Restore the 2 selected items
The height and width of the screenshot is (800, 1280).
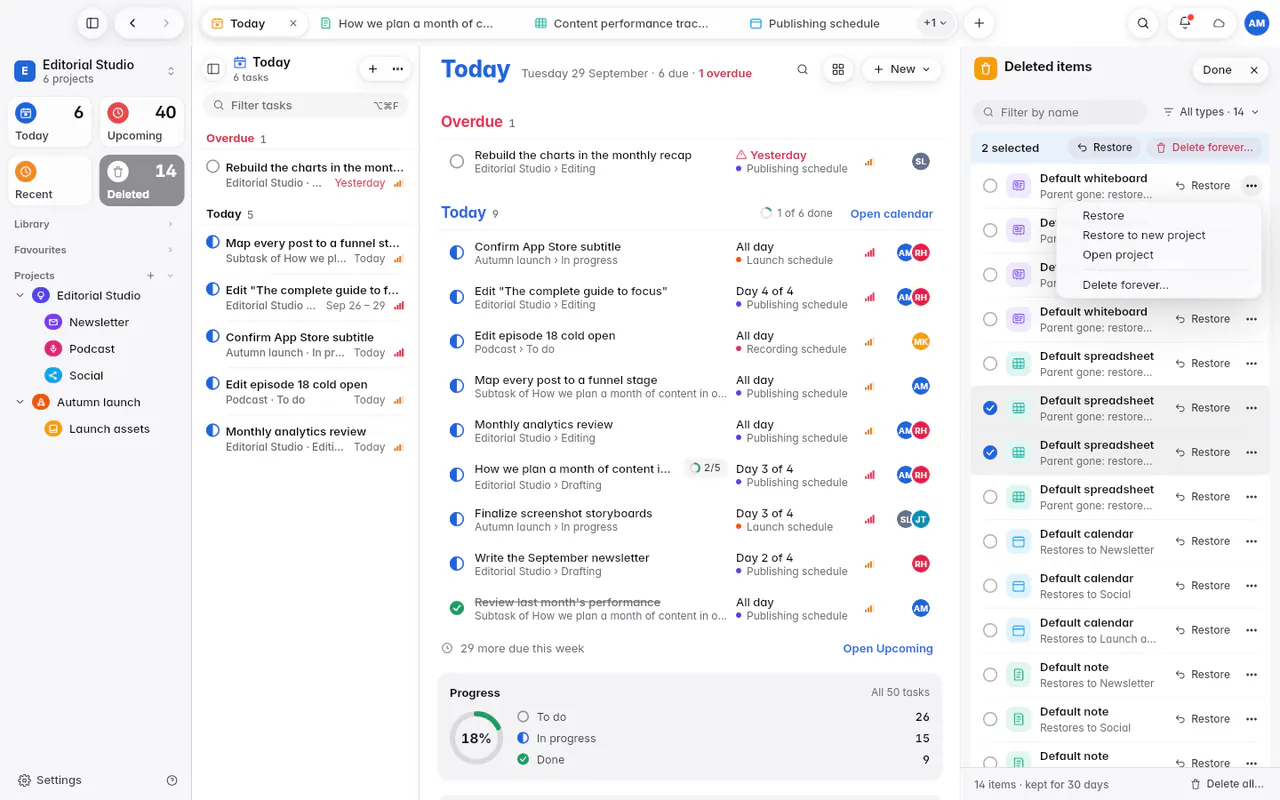click(1104, 148)
